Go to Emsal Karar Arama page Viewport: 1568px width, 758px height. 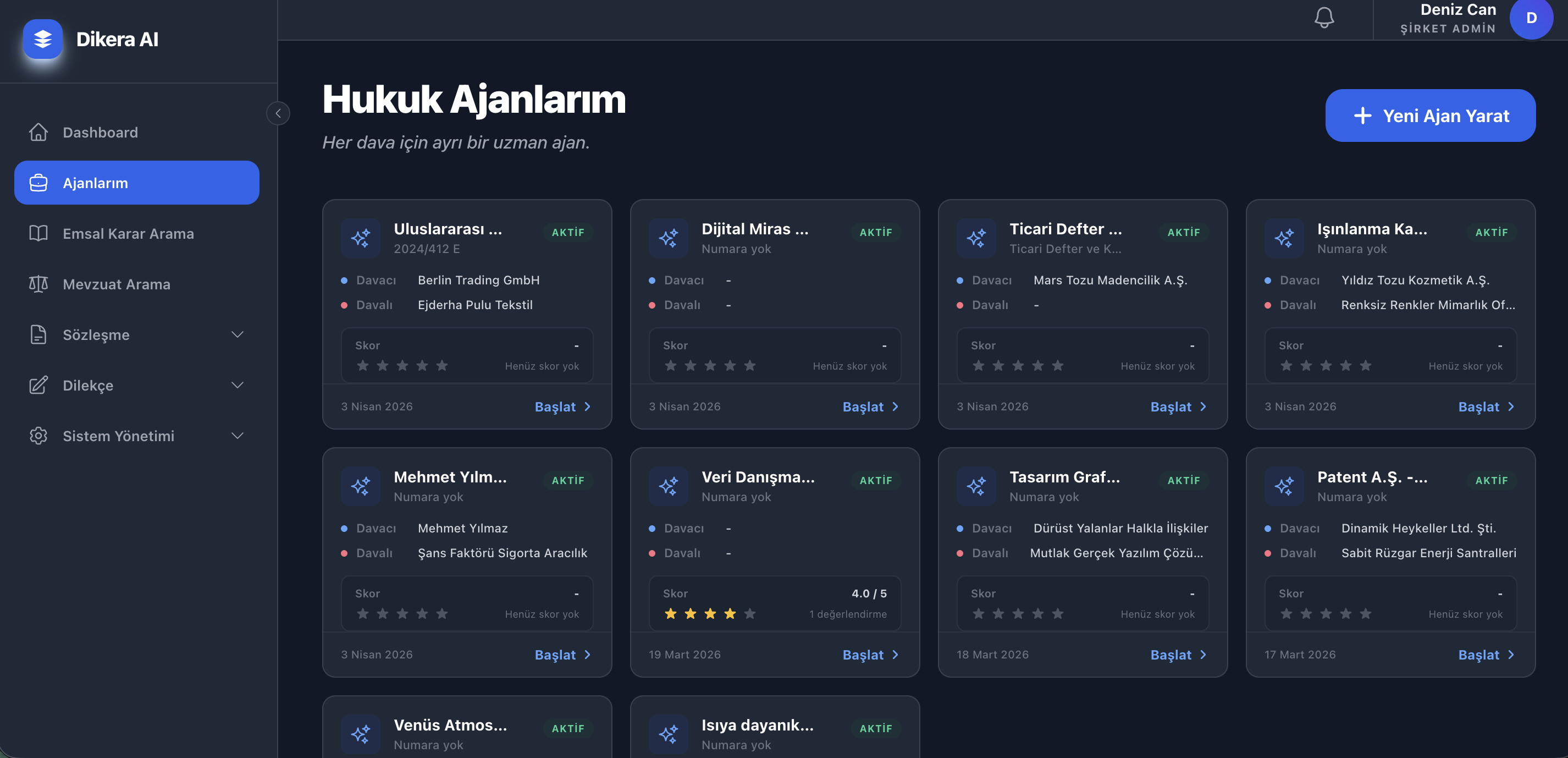click(x=128, y=234)
